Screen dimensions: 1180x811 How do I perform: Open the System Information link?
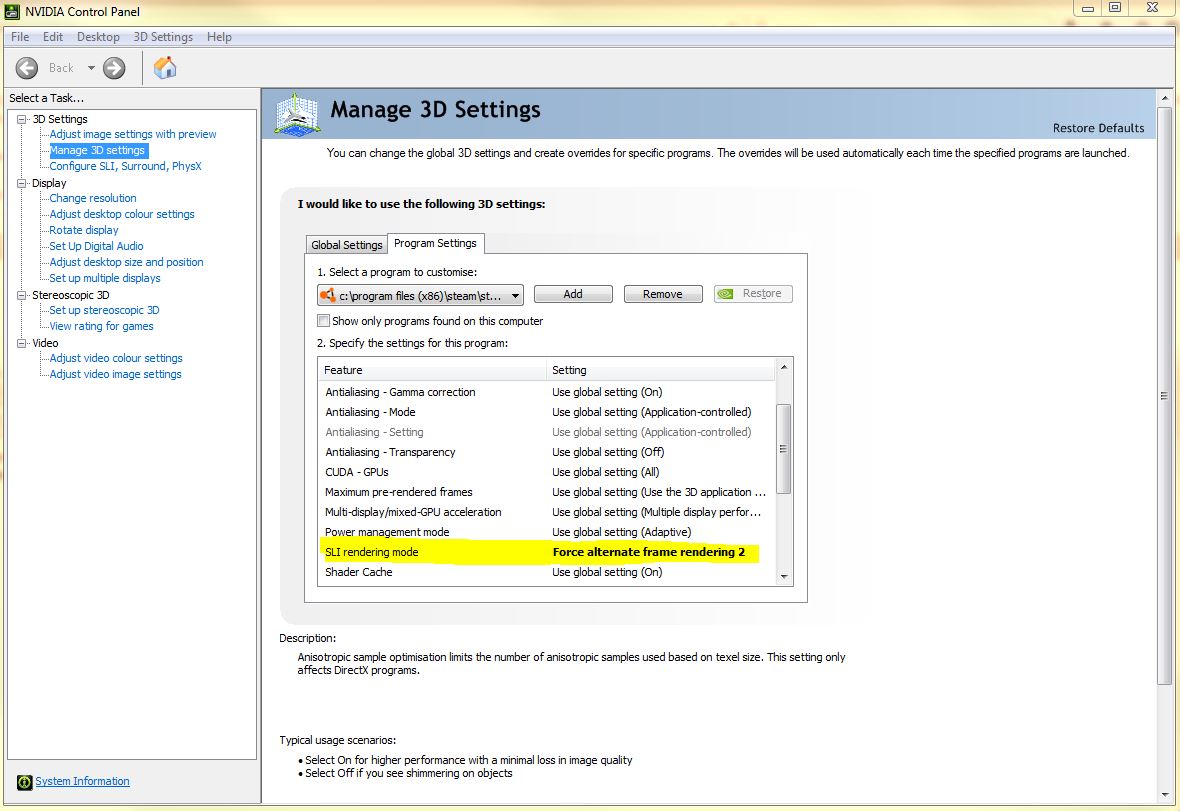tap(82, 782)
